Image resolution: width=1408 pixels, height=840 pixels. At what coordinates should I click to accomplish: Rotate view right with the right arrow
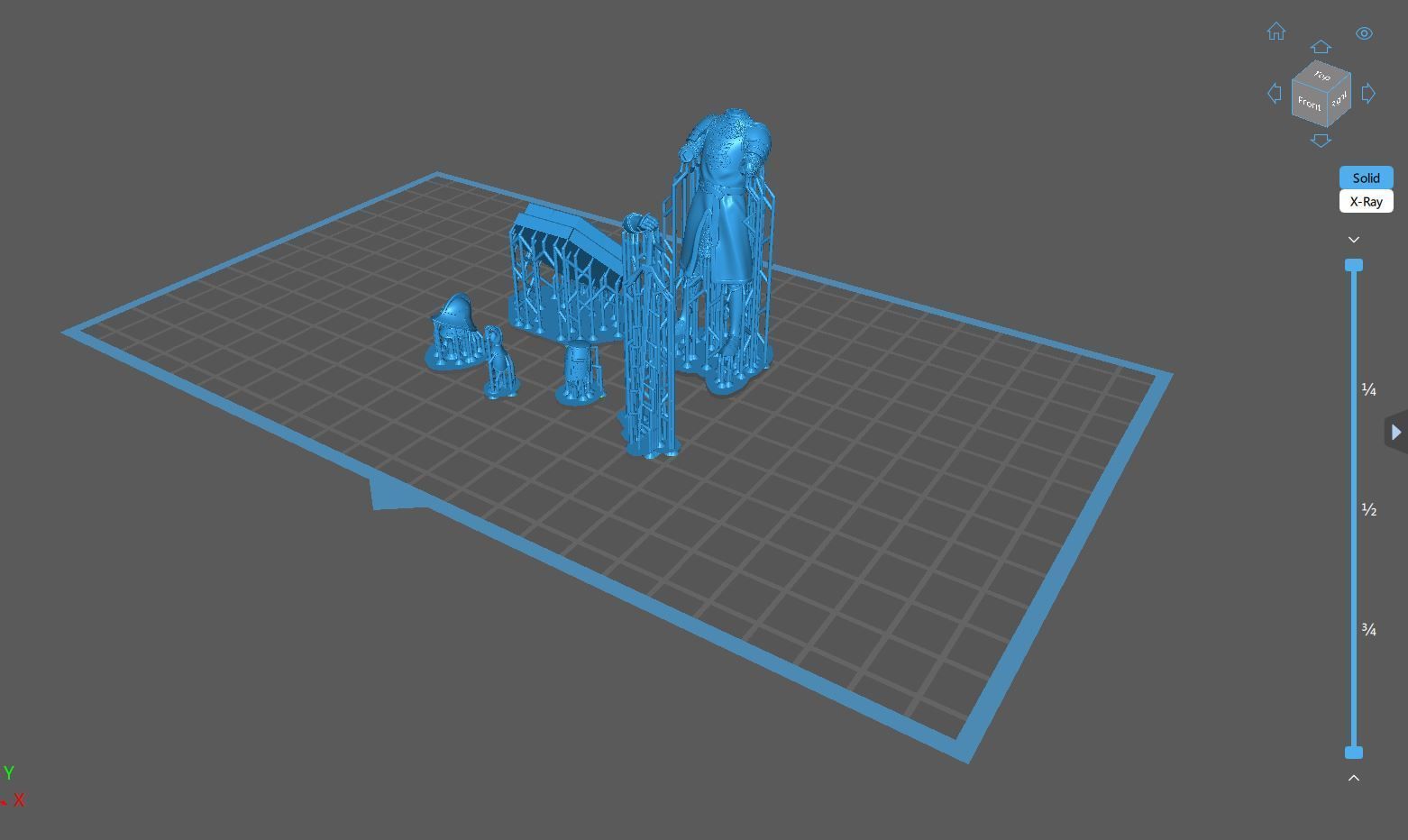click(x=1368, y=93)
